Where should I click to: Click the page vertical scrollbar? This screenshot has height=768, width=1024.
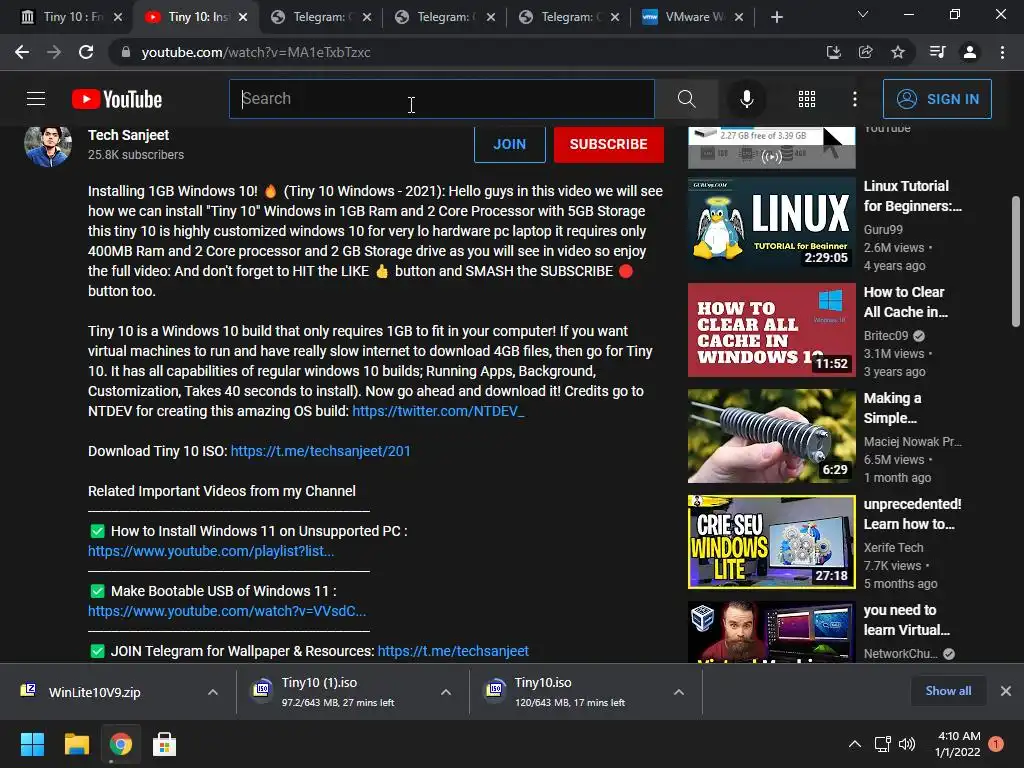coord(1016,261)
